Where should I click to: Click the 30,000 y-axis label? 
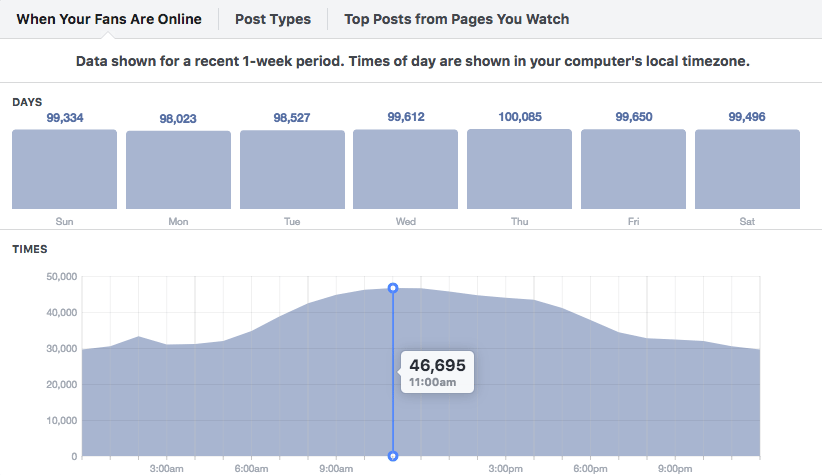pyautogui.click(x=61, y=349)
